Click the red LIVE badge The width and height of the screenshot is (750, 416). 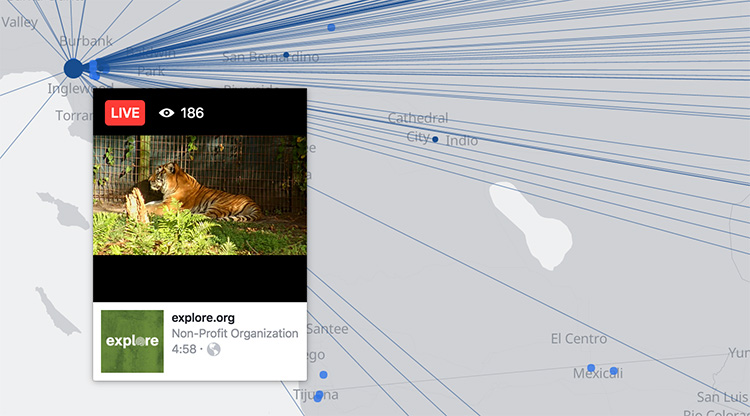(x=125, y=113)
